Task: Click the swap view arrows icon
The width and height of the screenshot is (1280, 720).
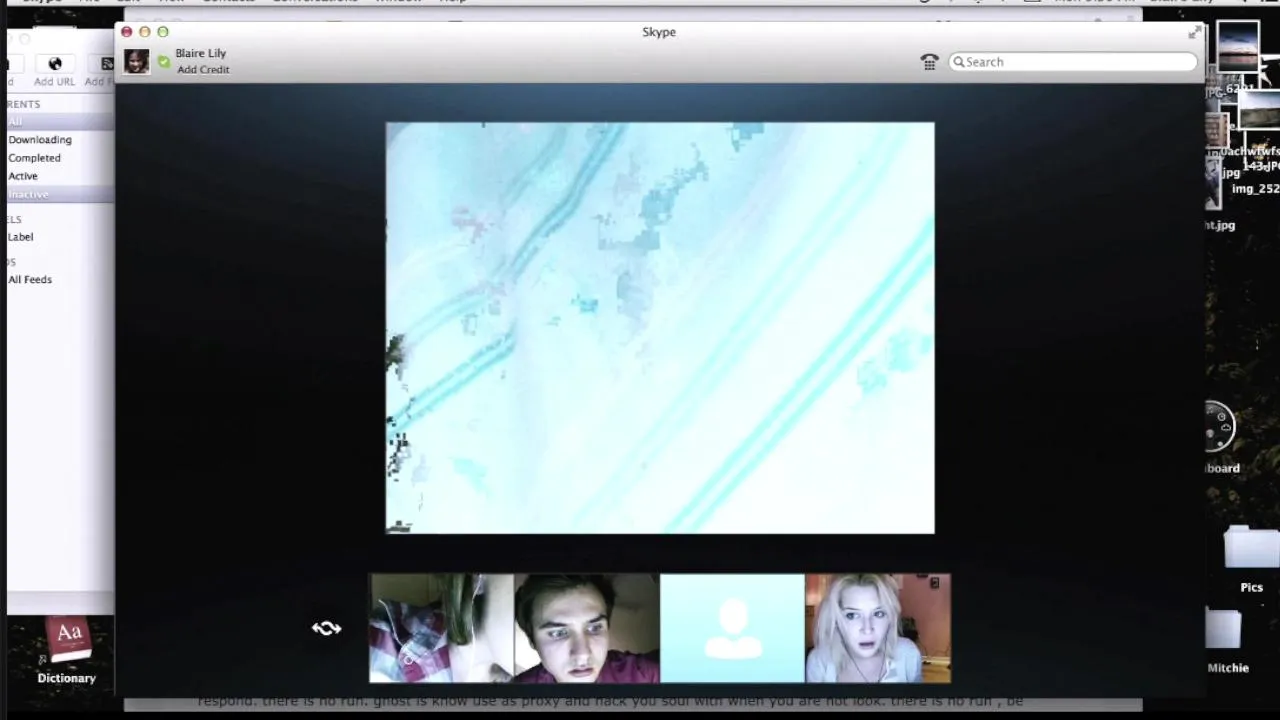Action: coord(327,628)
